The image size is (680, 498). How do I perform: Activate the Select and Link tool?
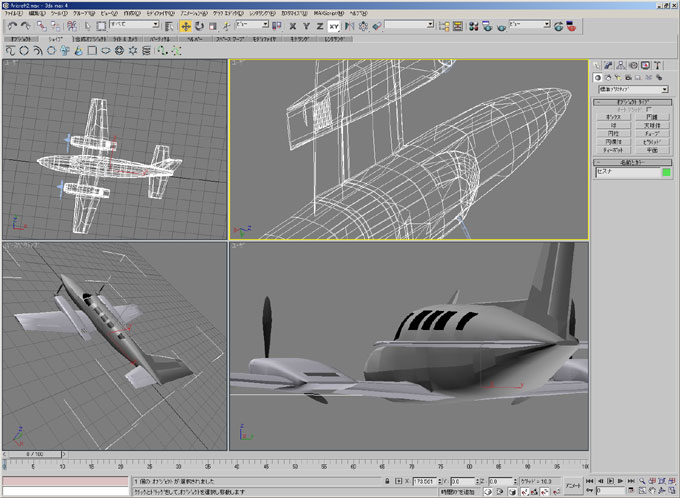pyautogui.click(x=42, y=26)
